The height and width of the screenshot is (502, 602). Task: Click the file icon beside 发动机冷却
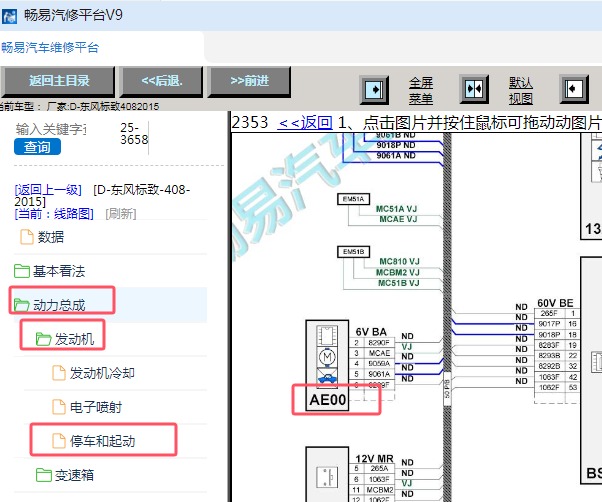59,373
